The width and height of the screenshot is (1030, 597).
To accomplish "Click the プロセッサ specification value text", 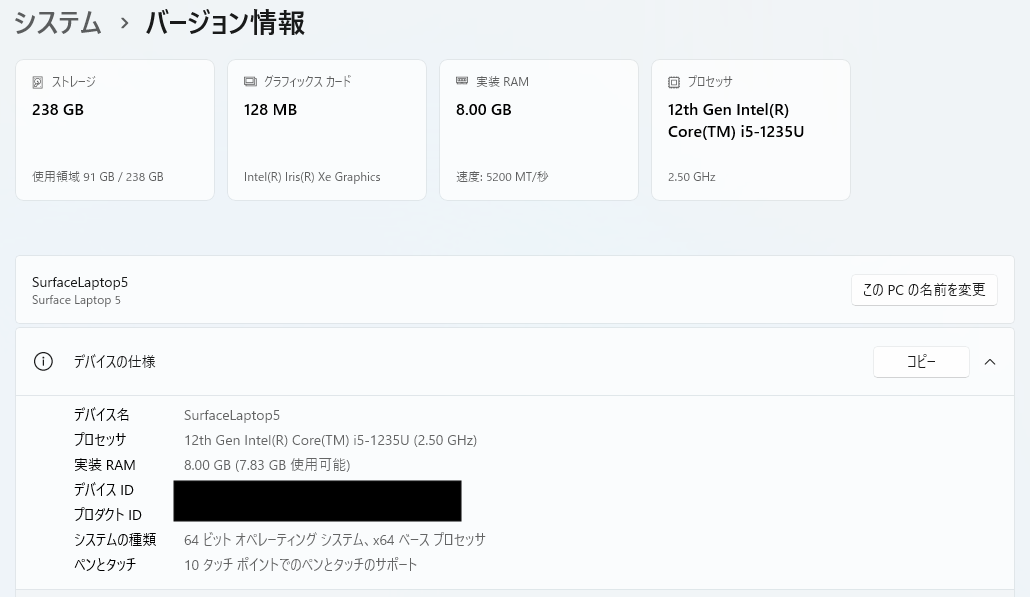I will point(330,440).
